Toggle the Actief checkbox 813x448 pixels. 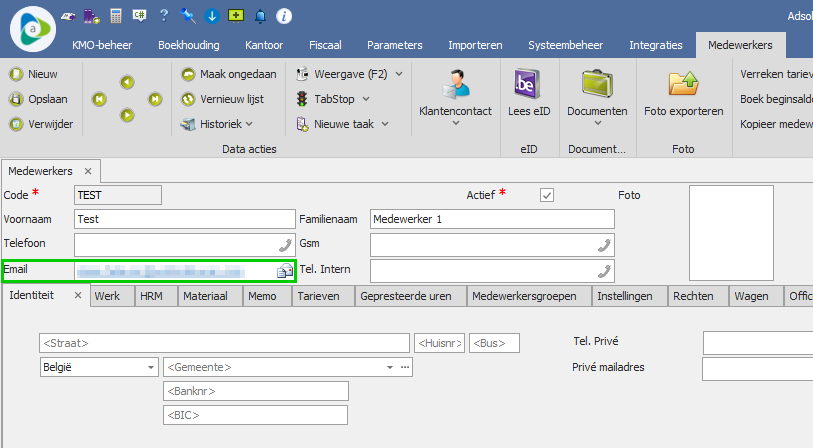pyautogui.click(x=546, y=195)
